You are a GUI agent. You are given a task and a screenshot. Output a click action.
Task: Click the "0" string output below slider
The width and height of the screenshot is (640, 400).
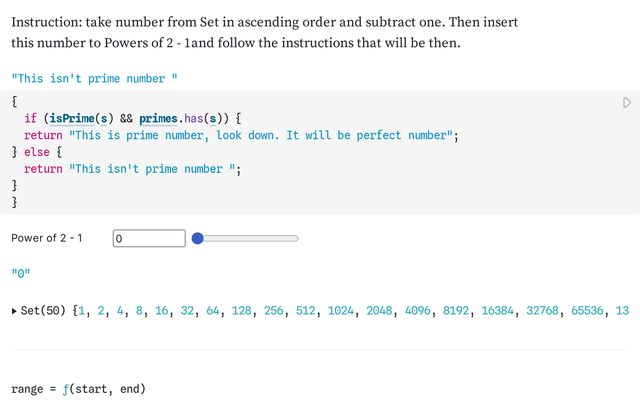pos(21,272)
